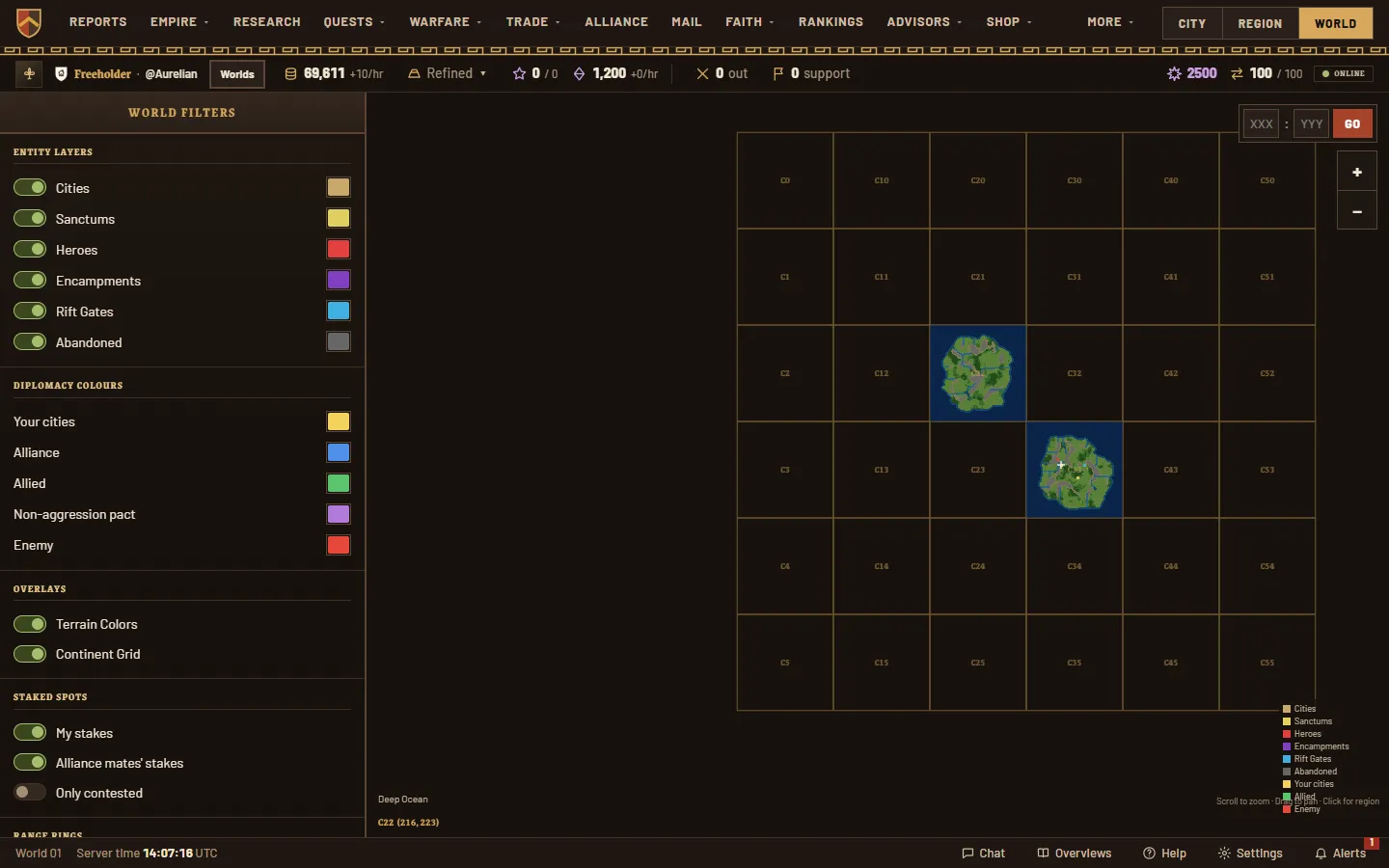Switch to the Region view tab
The image size is (1389, 868).
[1260, 23]
